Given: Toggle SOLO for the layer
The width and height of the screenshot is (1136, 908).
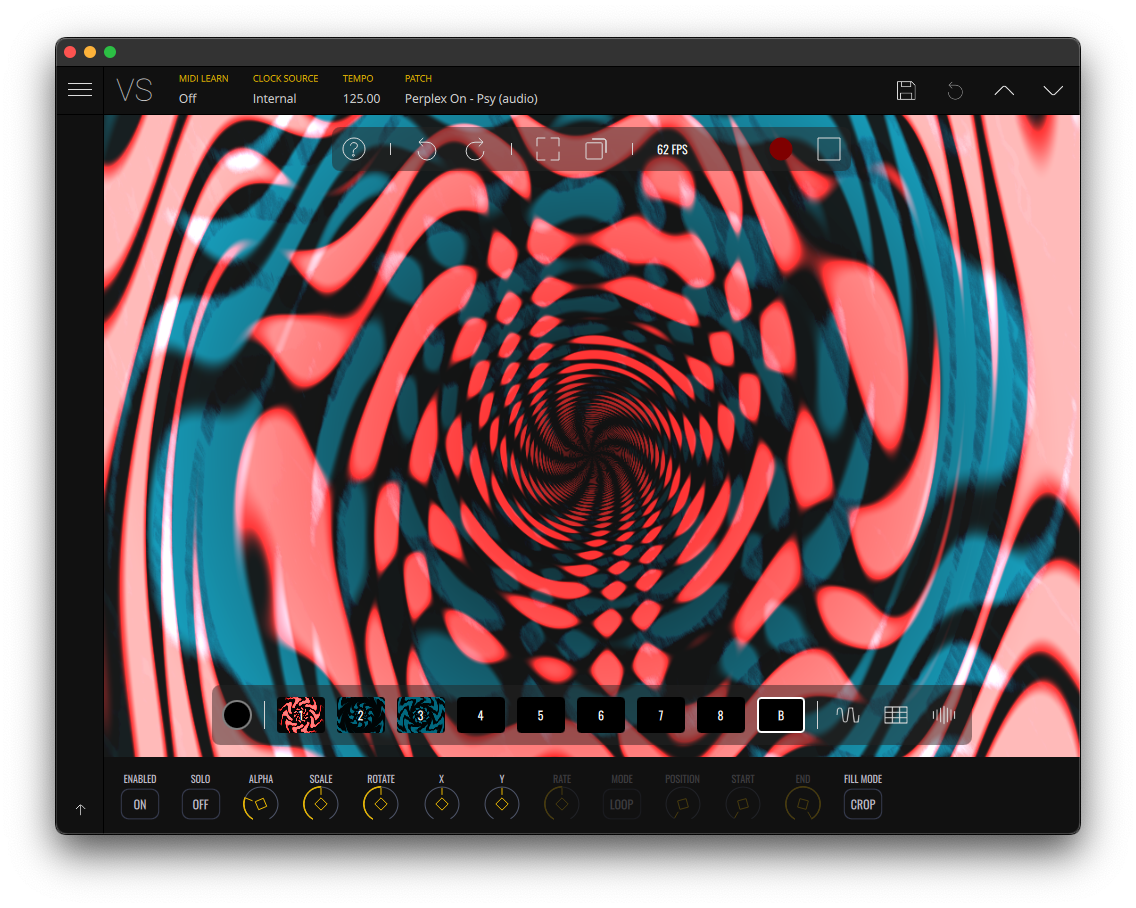Looking at the screenshot, I should tap(201, 804).
